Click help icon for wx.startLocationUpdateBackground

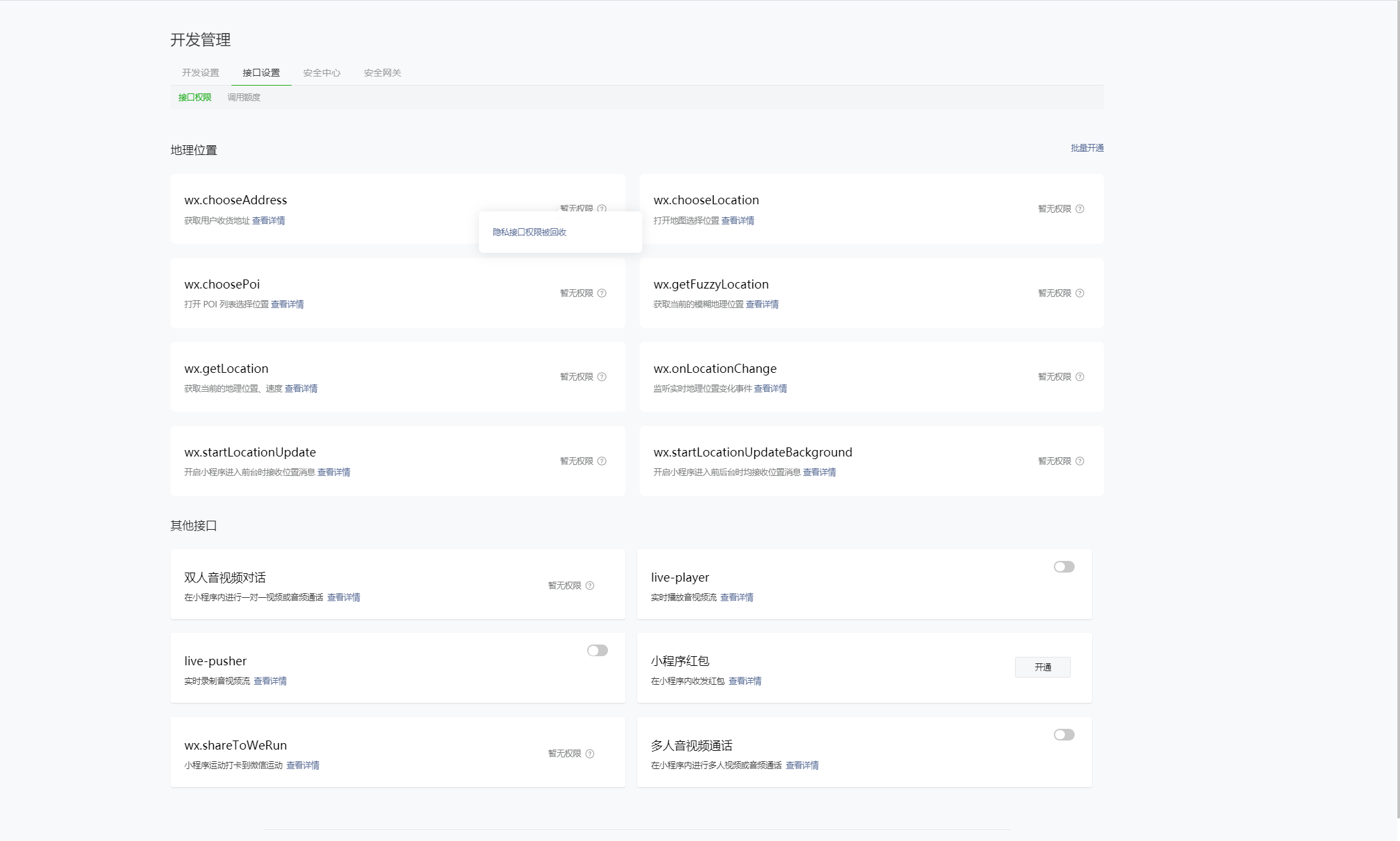(1080, 461)
